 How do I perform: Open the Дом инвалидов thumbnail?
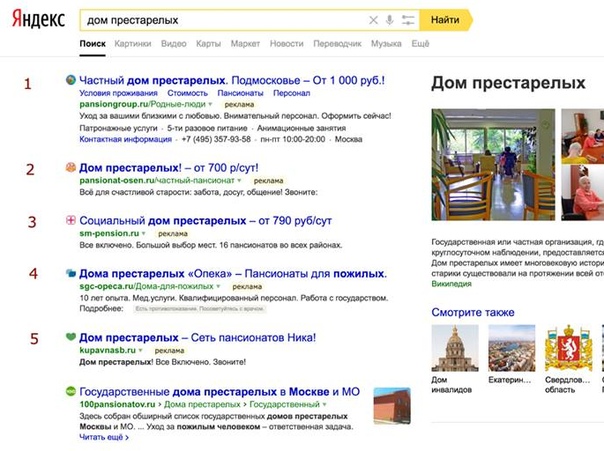455,348
